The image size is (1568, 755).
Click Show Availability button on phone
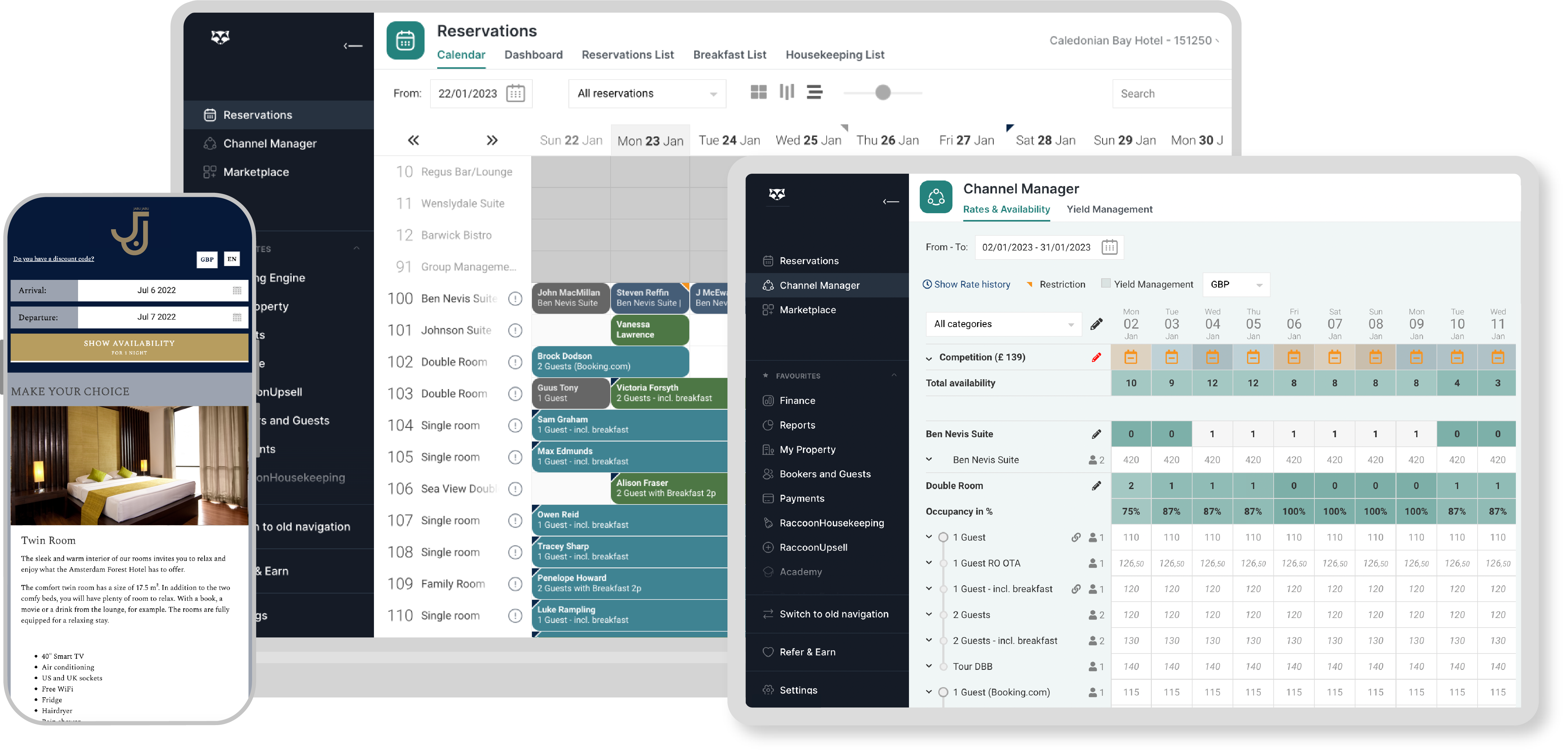129,347
